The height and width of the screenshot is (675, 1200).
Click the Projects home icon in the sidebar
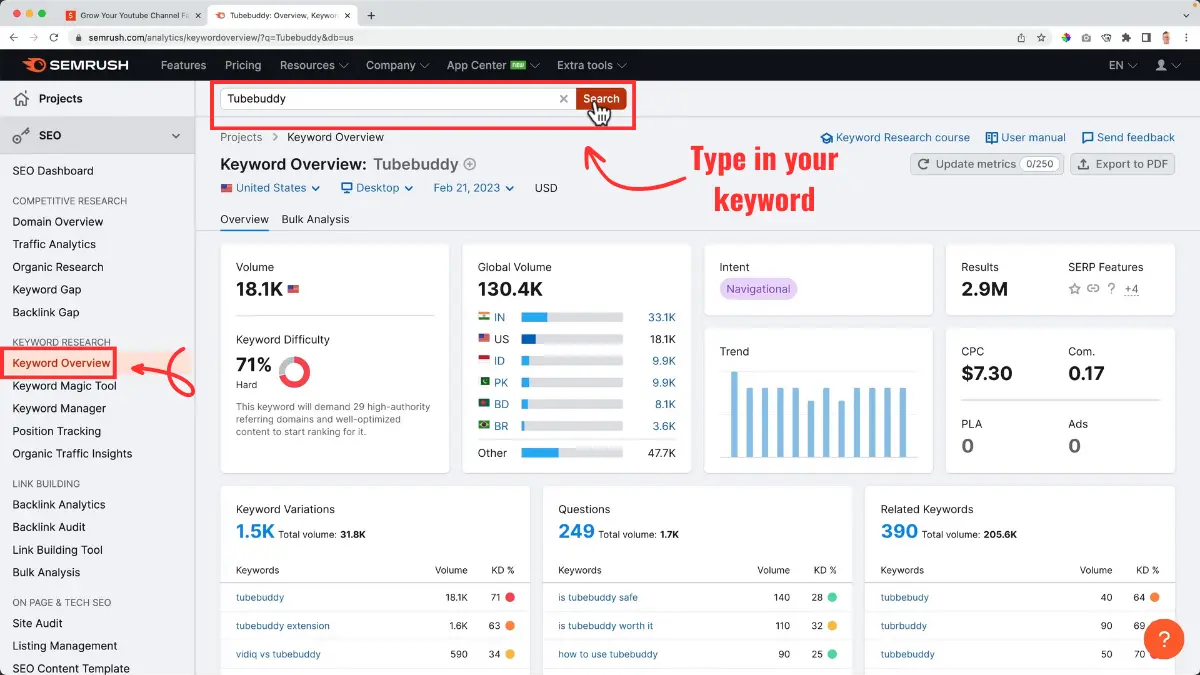(22, 99)
